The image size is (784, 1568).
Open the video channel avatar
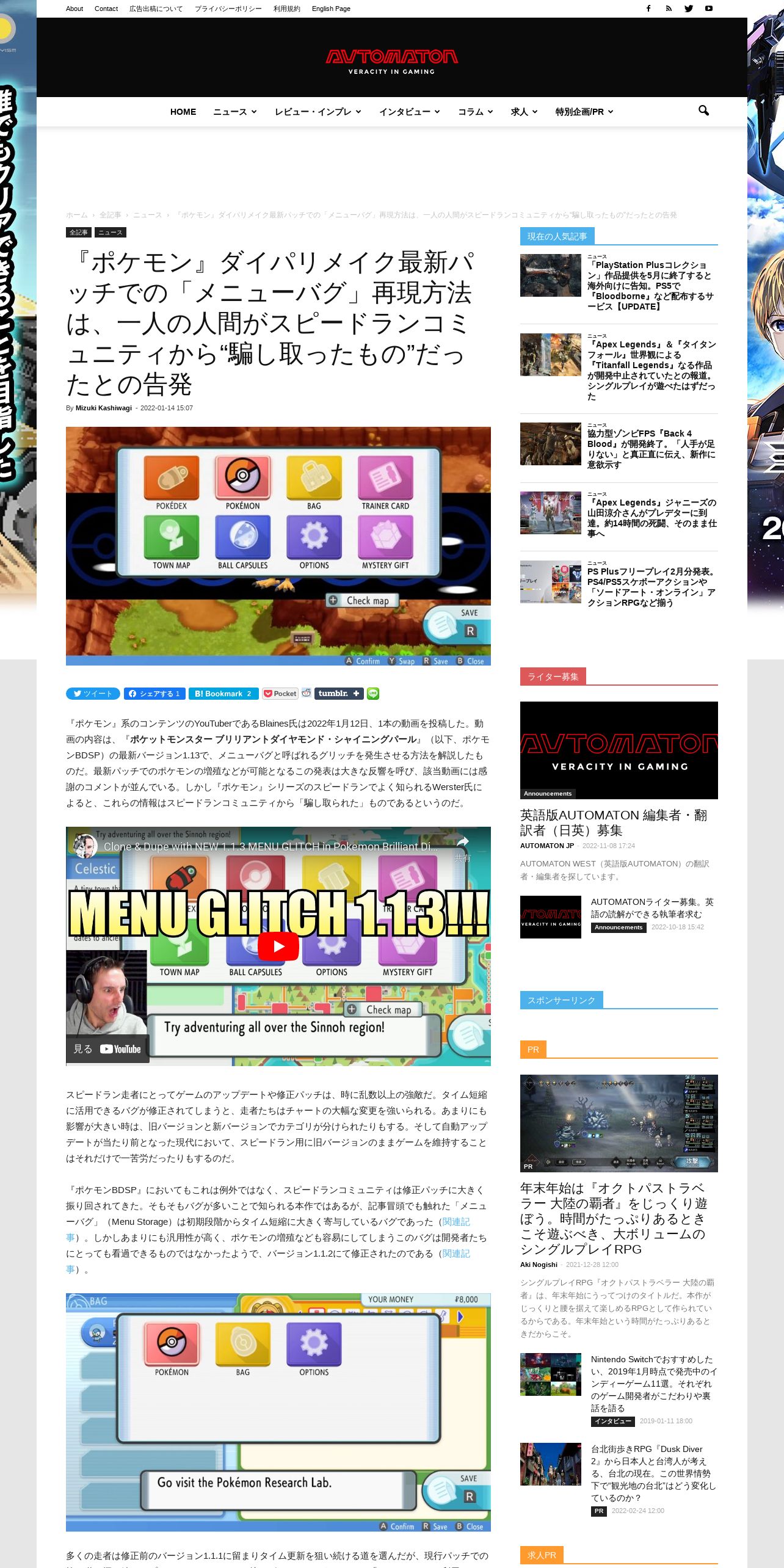(84, 846)
